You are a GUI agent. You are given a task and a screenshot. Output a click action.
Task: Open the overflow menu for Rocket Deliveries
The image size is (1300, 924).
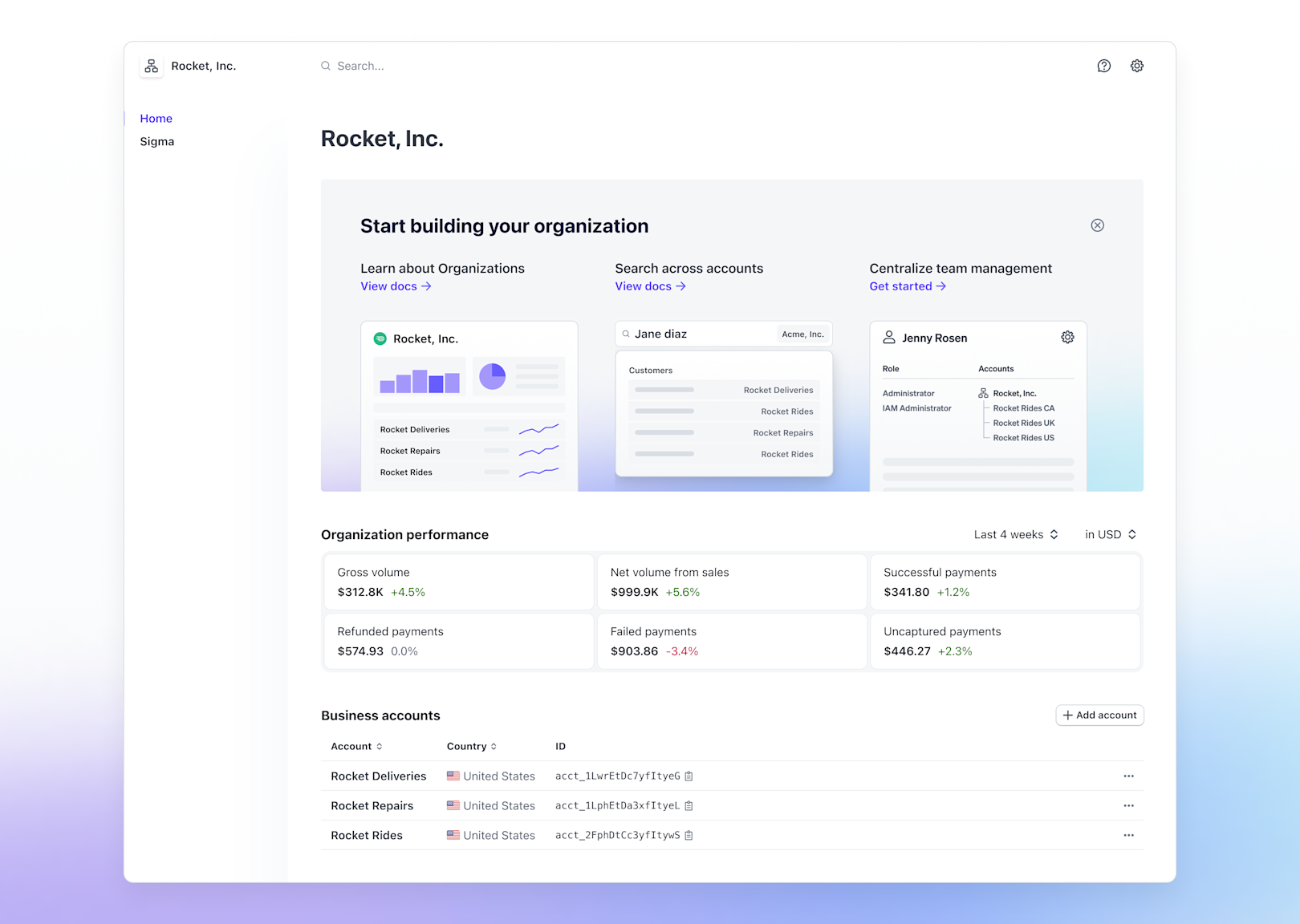(x=1129, y=776)
